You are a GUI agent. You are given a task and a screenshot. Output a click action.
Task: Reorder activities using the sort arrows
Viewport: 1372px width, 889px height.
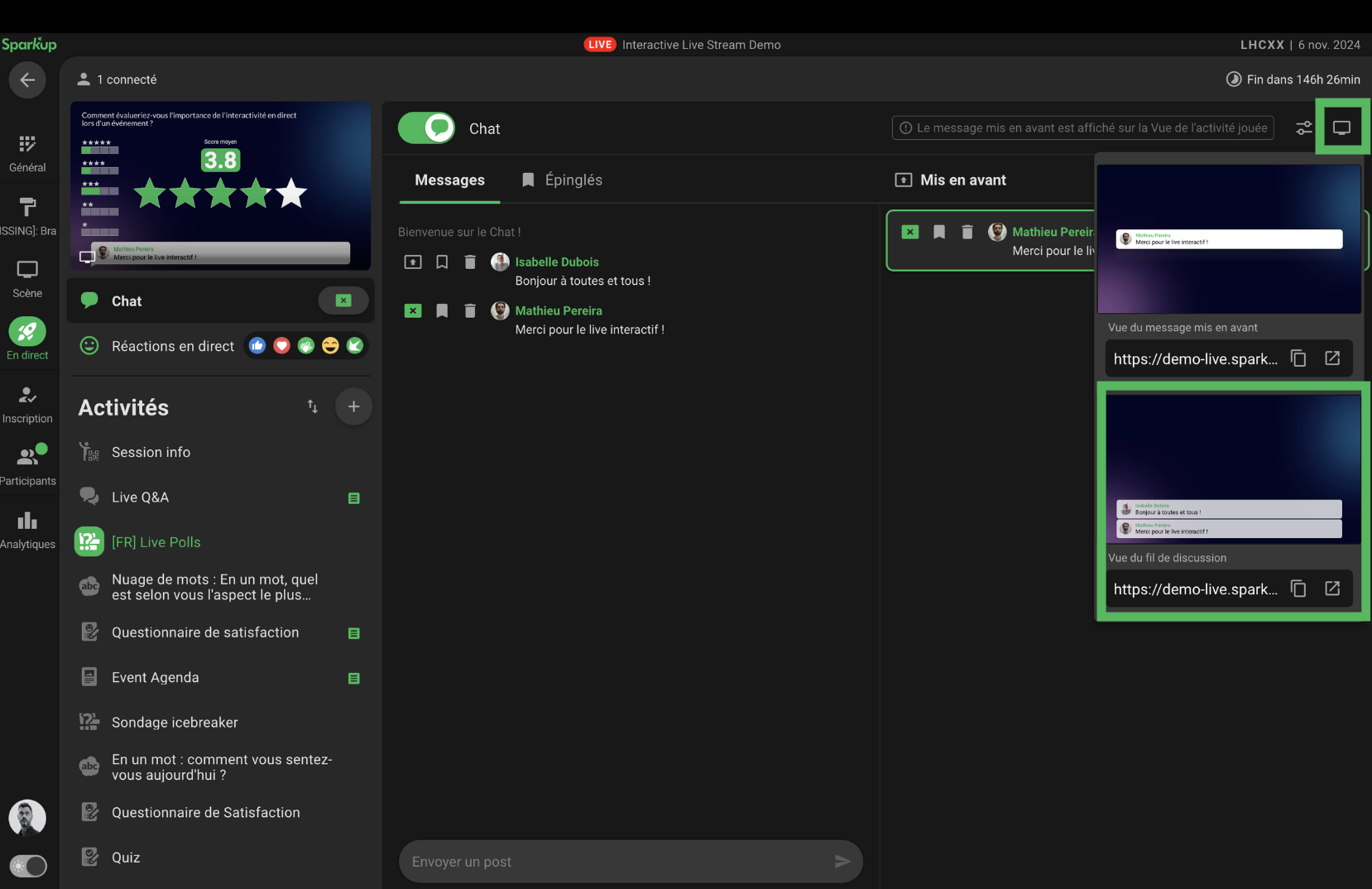[312, 406]
